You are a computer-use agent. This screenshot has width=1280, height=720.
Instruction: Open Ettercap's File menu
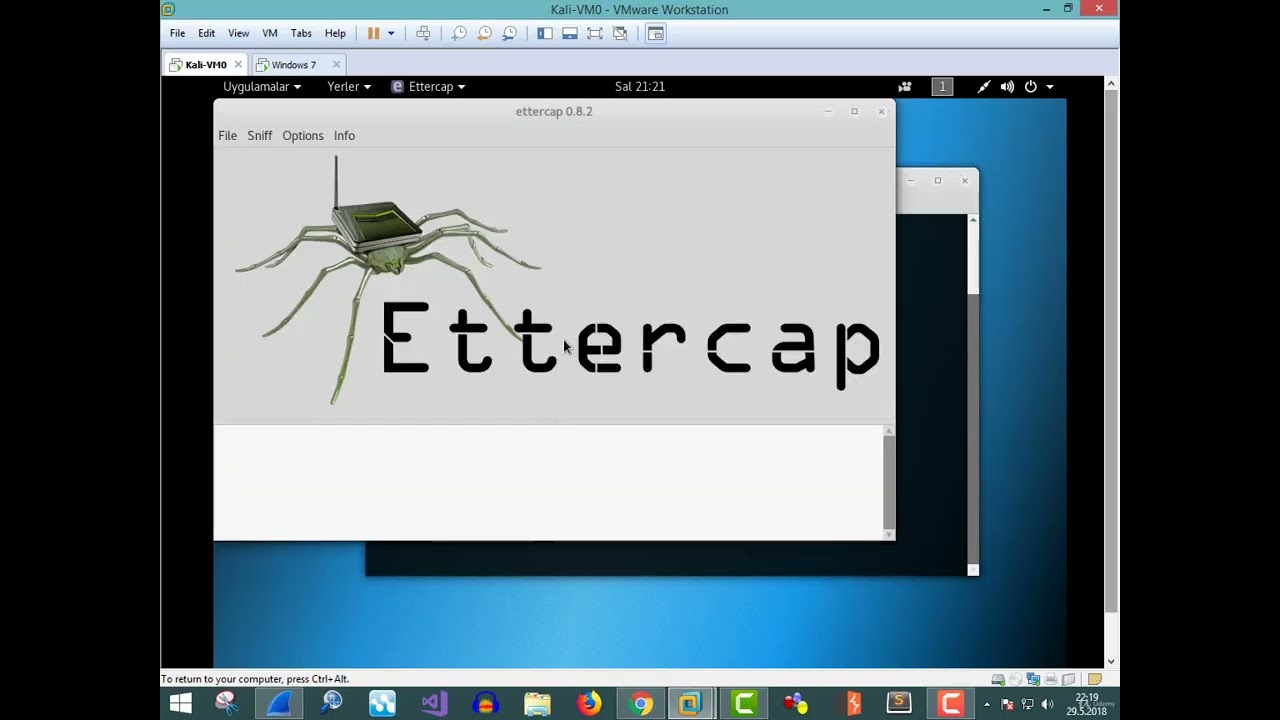(x=227, y=136)
